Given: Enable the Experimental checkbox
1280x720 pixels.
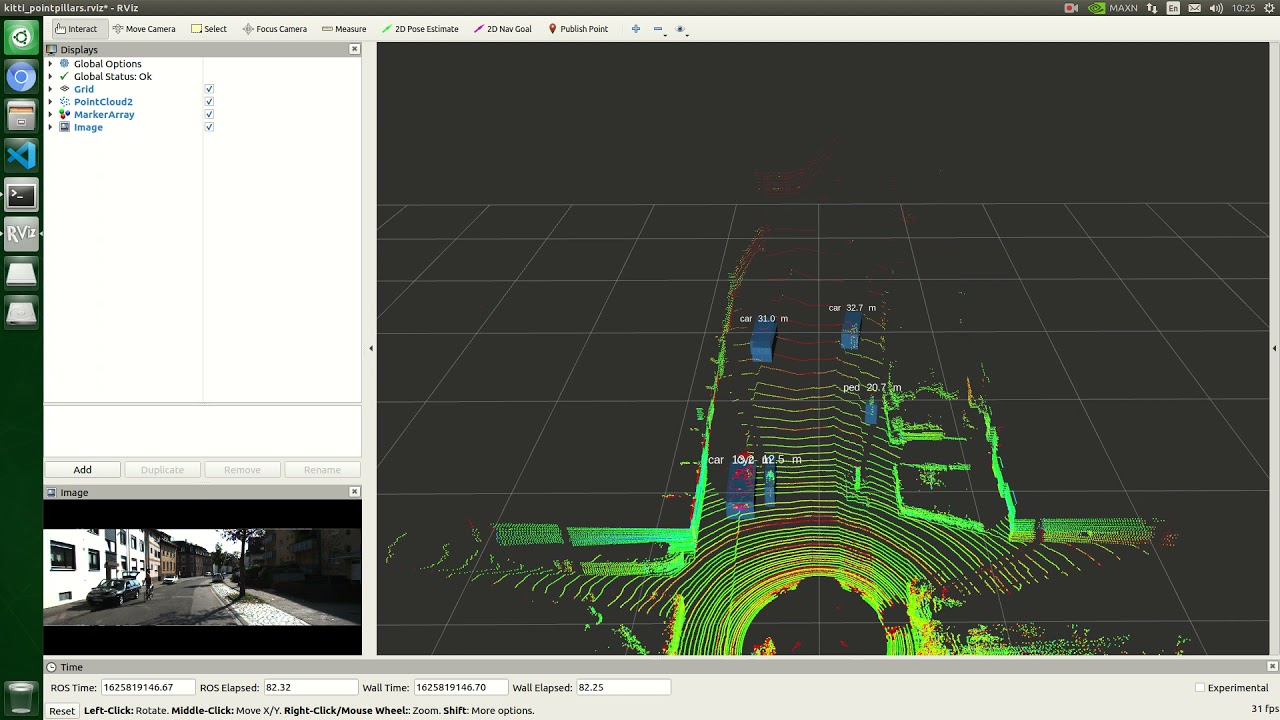Looking at the screenshot, I should click(1200, 688).
